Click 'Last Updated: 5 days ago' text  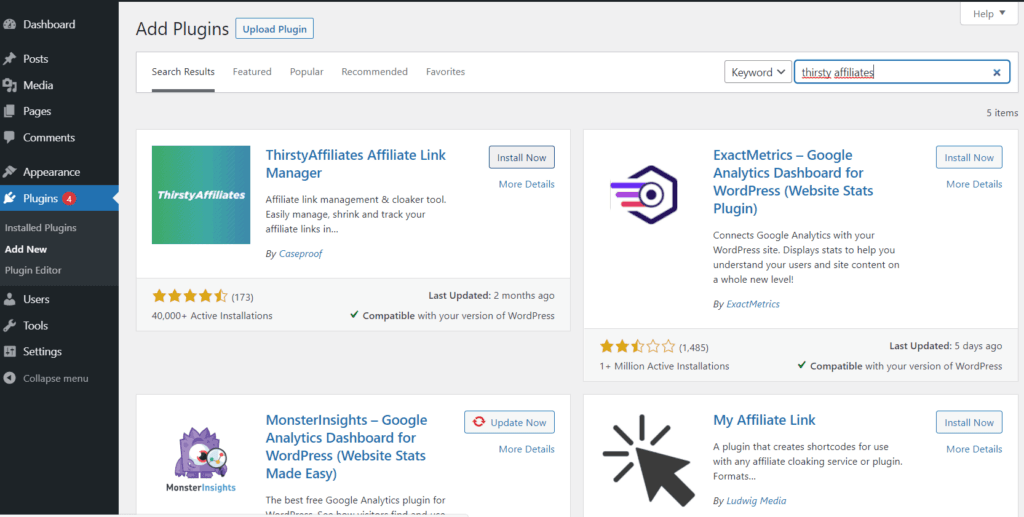click(946, 346)
